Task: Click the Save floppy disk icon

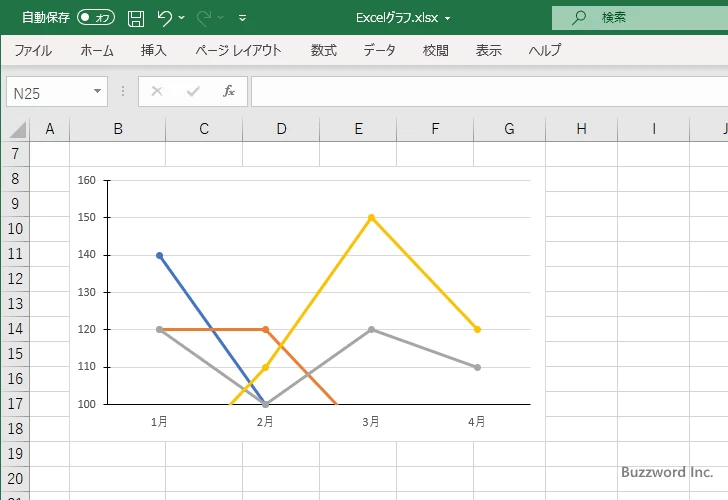Action: click(136, 18)
